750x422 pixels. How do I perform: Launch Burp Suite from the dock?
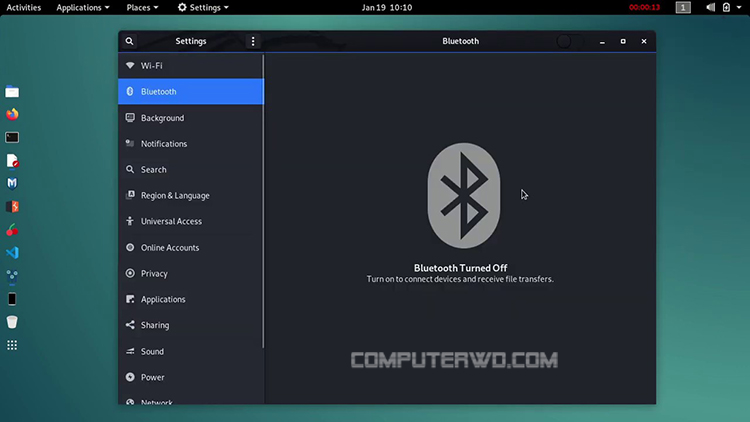tap(12, 207)
